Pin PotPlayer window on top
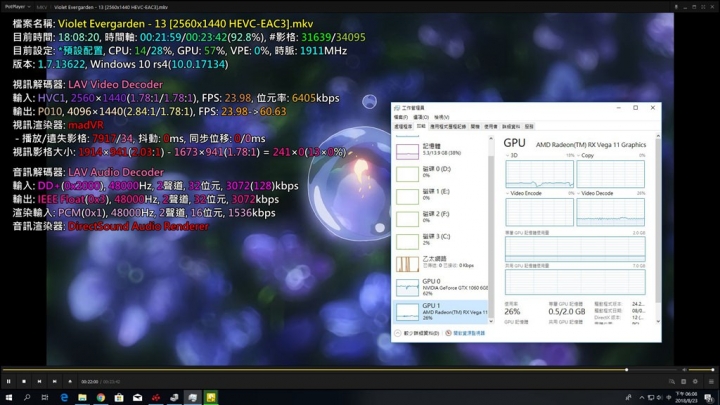 [x=676, y=7]
